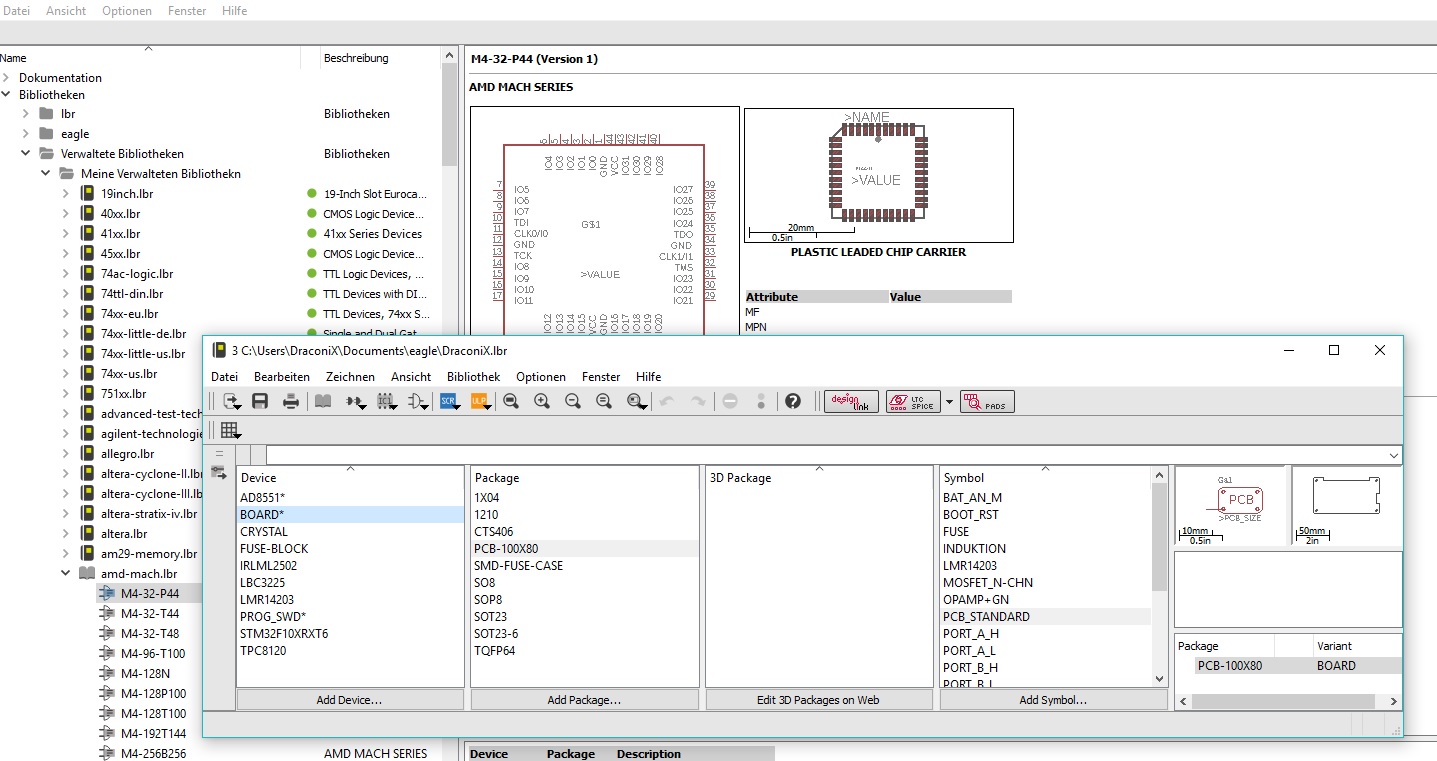
Task: Expand the lbr folder node
Action: (x=26, y=114)
